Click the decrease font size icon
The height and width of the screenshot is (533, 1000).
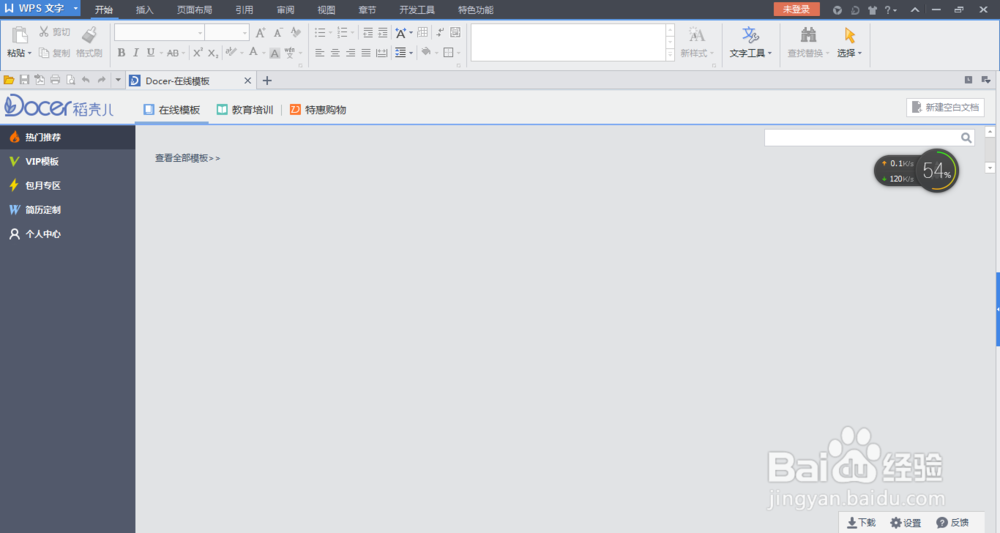[277, 33]
